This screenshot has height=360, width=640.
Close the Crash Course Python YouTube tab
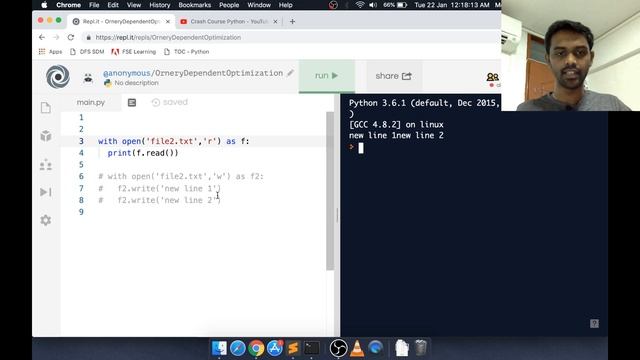tap(275, 22)
